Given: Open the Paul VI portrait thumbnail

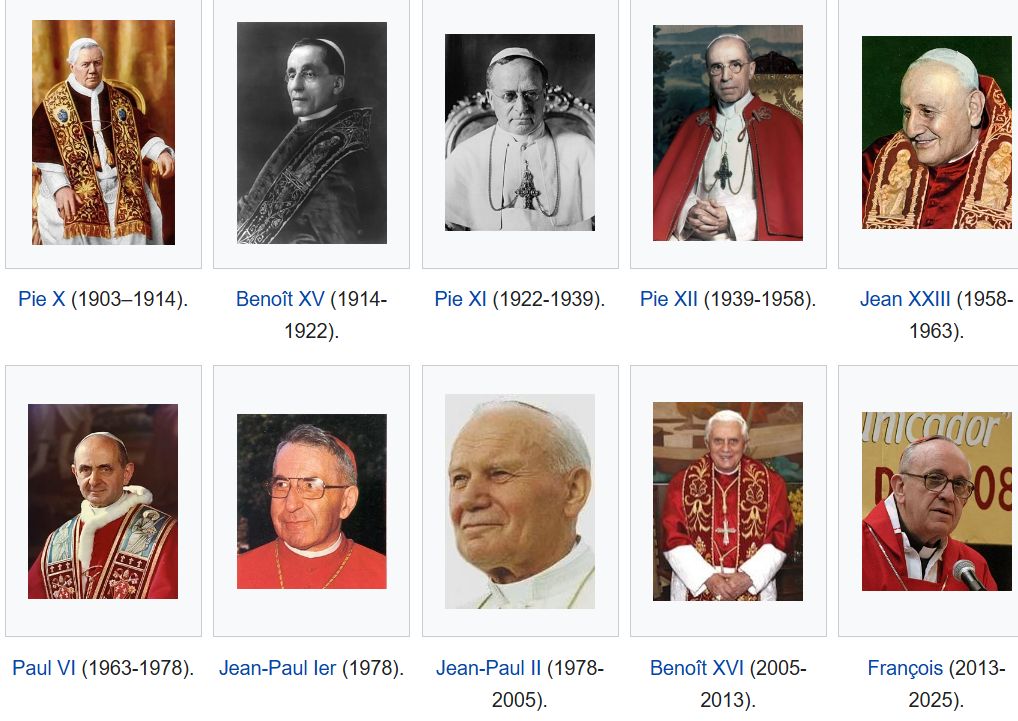Looking at the screenshot, I should tap(103, 502).
